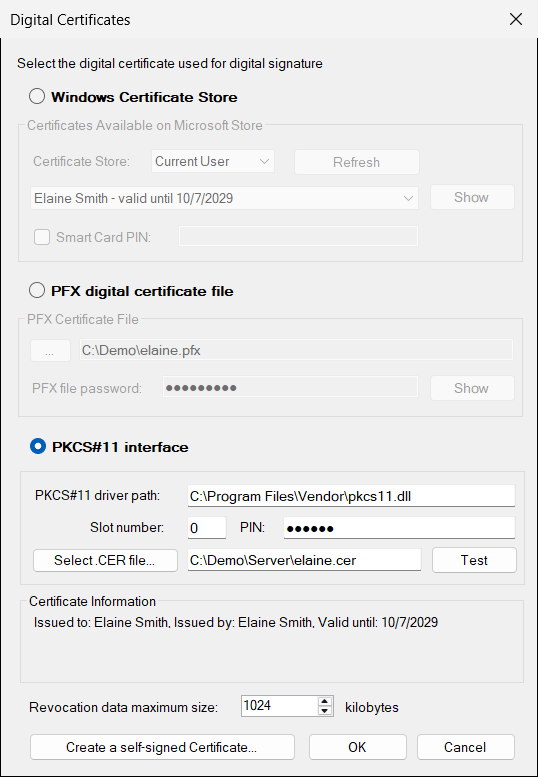This screenshot has height=777, width=538.
Task: Click the elaine.cer file path field
Action: coord(304,560)
